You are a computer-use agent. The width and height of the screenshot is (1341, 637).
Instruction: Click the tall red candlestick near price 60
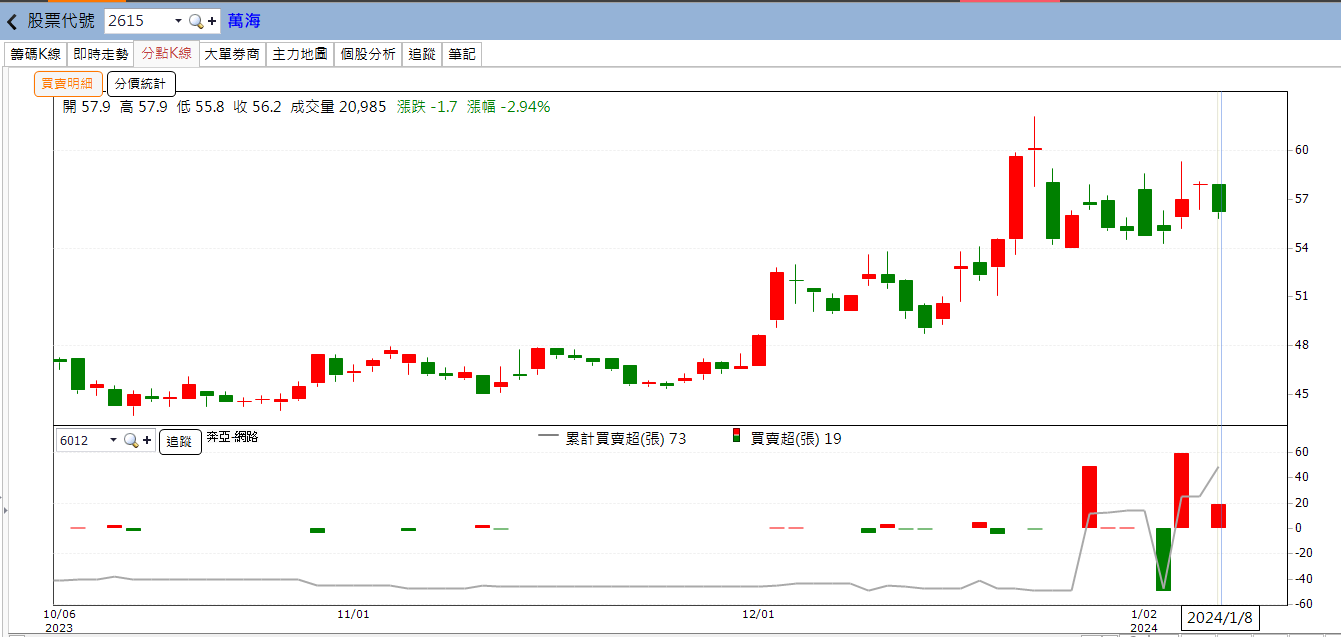1016,197
